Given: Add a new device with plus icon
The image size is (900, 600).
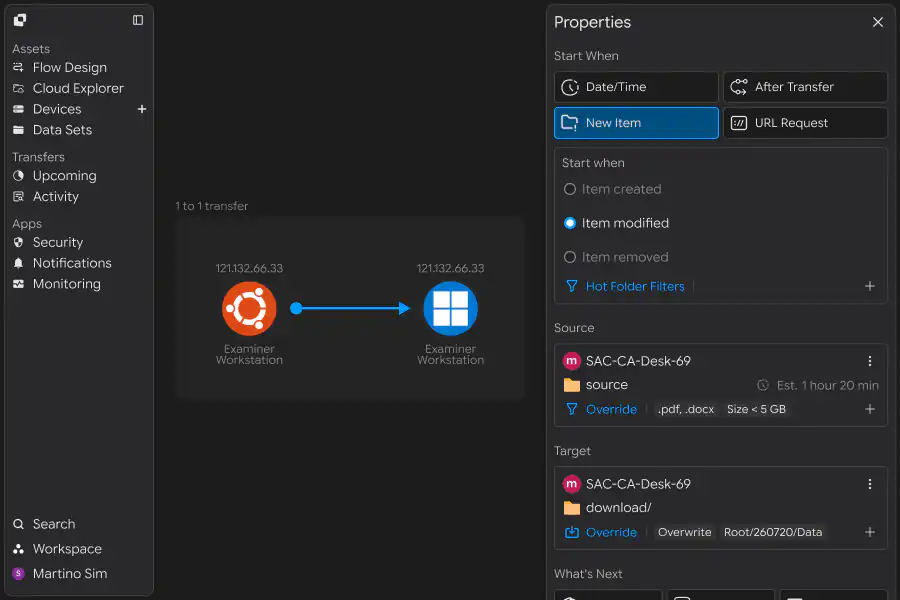Looking at the screenshot, I should click(142, 109).
